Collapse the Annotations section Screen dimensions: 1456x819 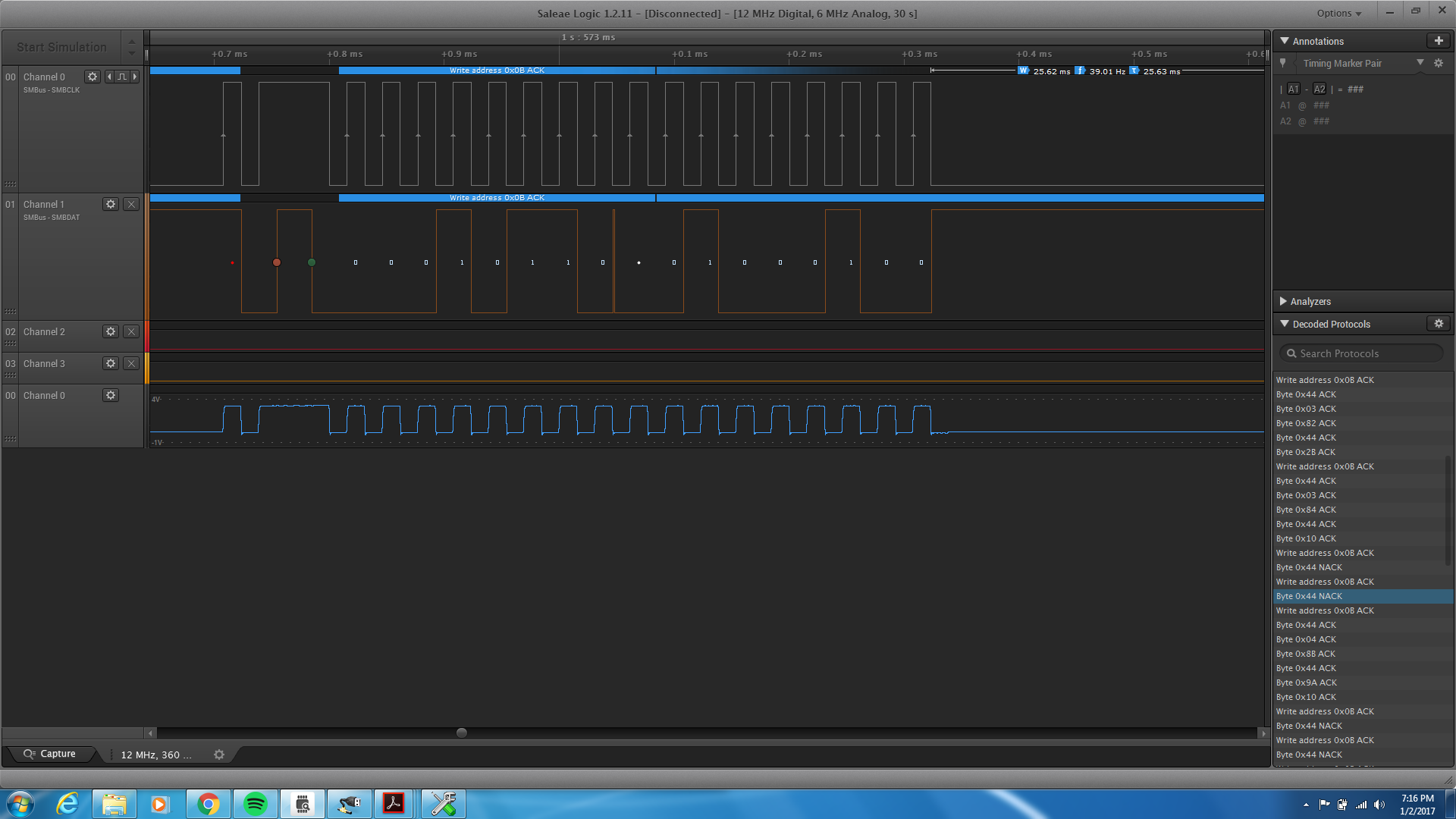pyautogui.click(x=1285, y=41)
